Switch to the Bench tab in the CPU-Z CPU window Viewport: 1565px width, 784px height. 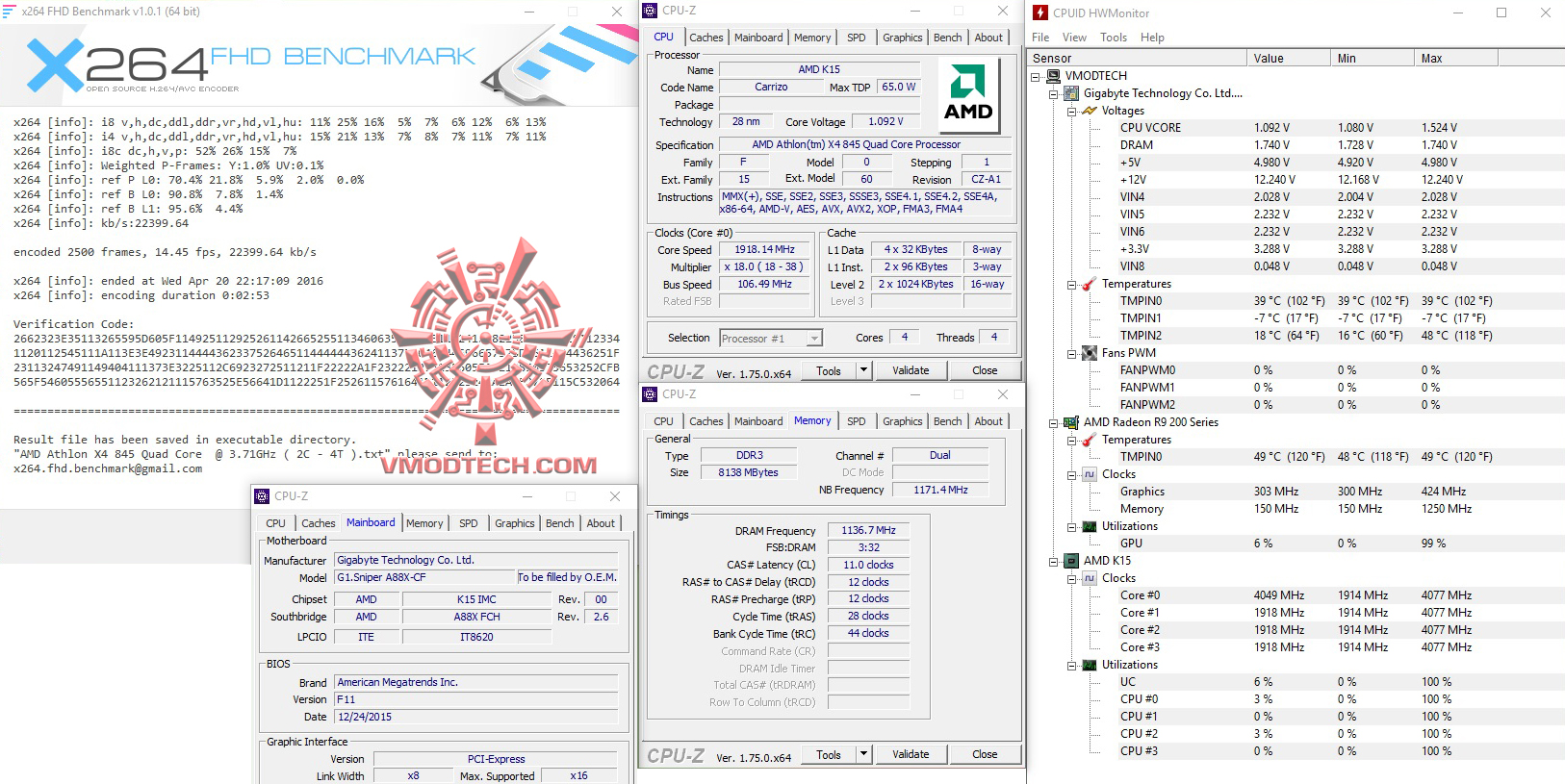[x=948, y=38]
